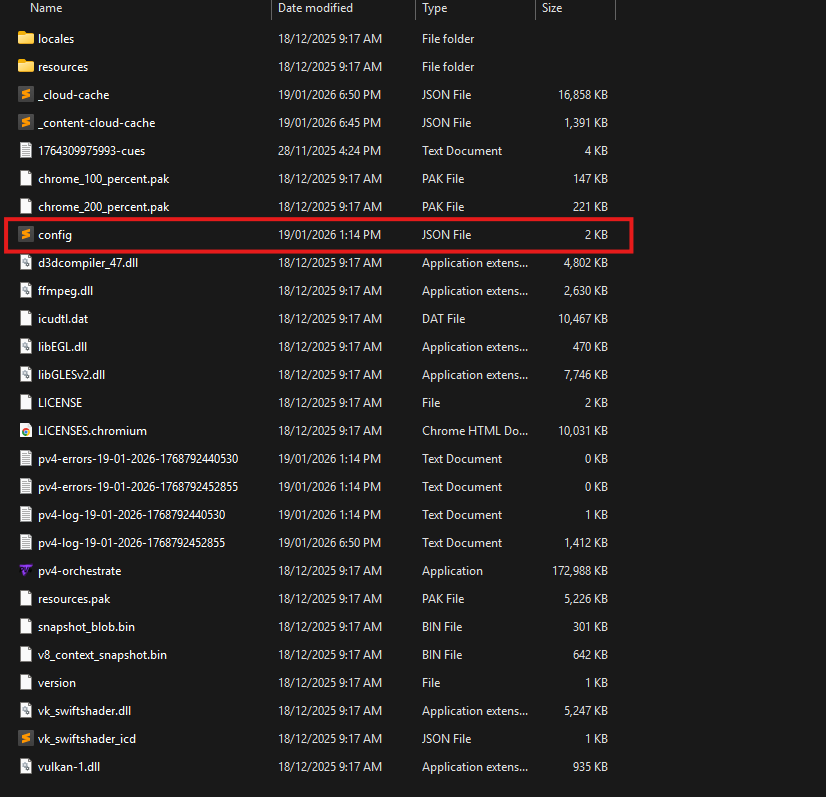826x797 pixels.
Task: Select the _cloud-cache file name
Action: (x=74, y=95)
